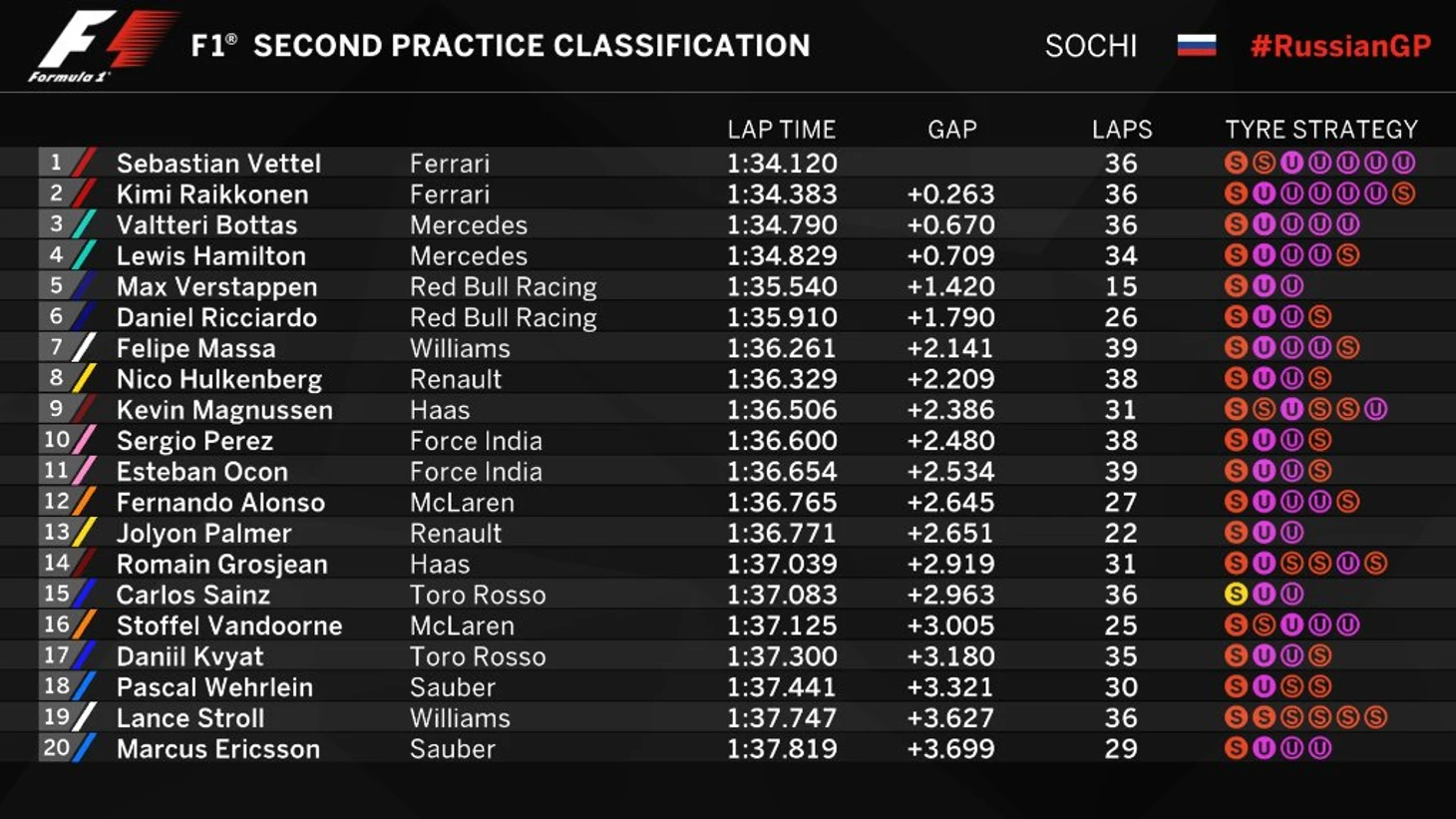Select the LAP TIME column header
The height and width of the screenshot is (819, 1456).
781,130
